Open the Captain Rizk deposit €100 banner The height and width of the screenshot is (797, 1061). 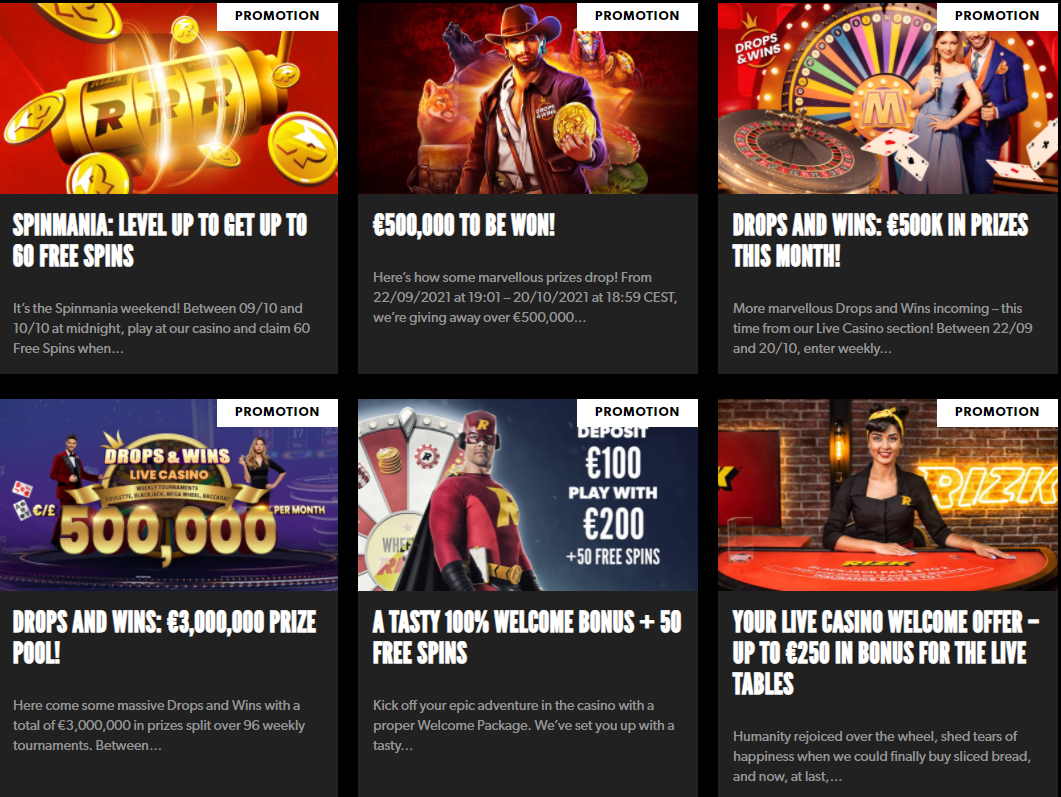click(x=528, y=495)
